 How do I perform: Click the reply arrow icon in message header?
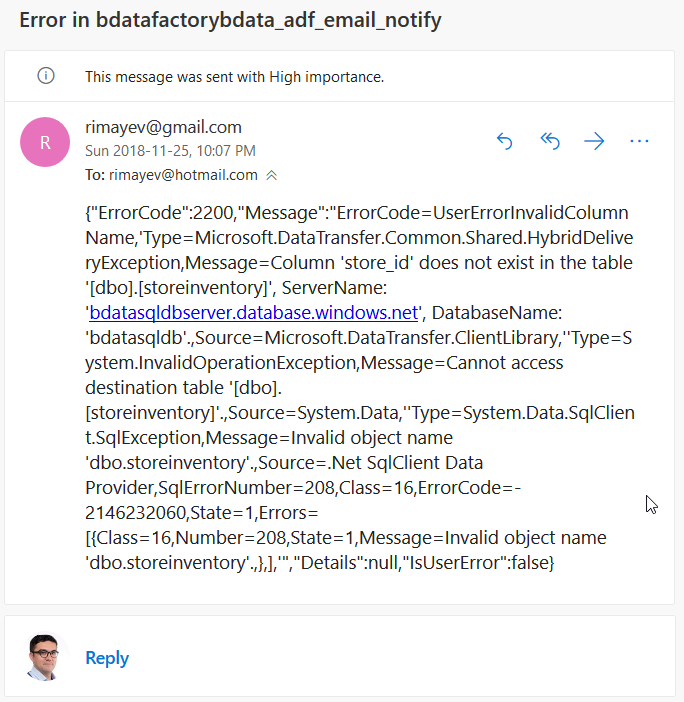505,142
